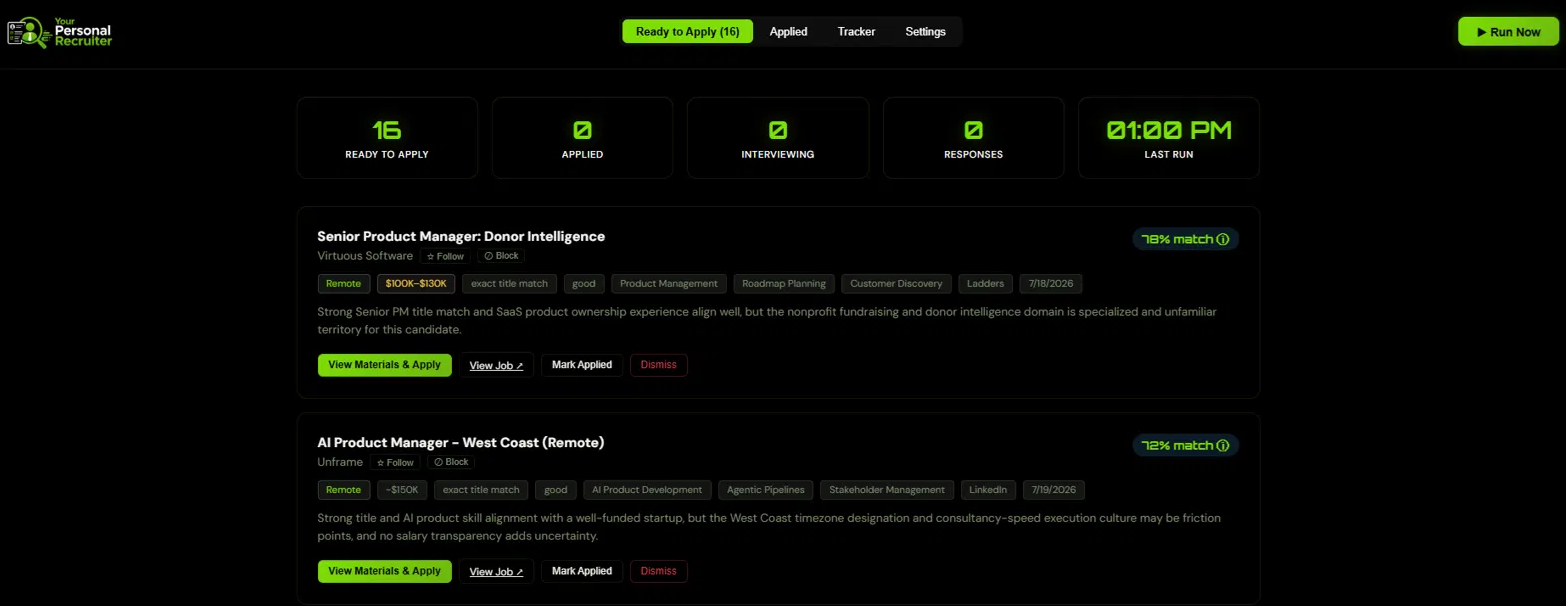
Task: View Materials & Apply for AI Product Manager
Action: coord(384,571)
